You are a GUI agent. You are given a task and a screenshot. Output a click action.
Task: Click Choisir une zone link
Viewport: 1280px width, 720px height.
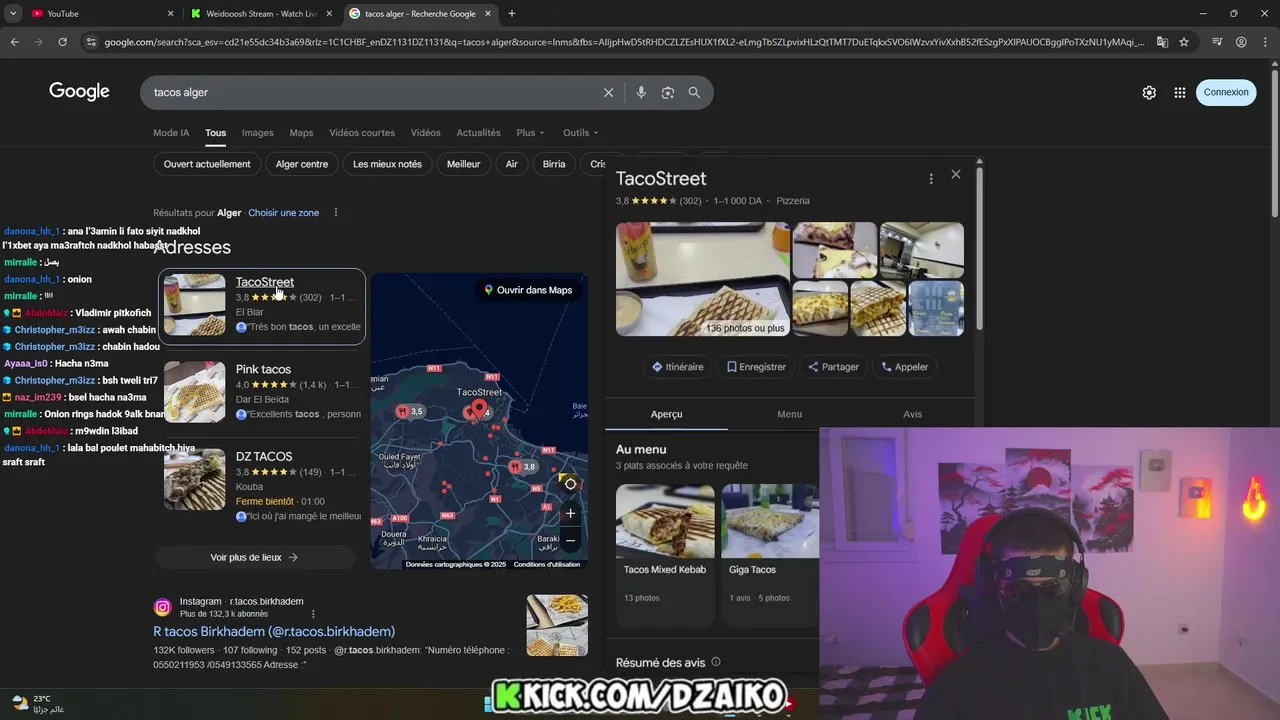(284, 213)
